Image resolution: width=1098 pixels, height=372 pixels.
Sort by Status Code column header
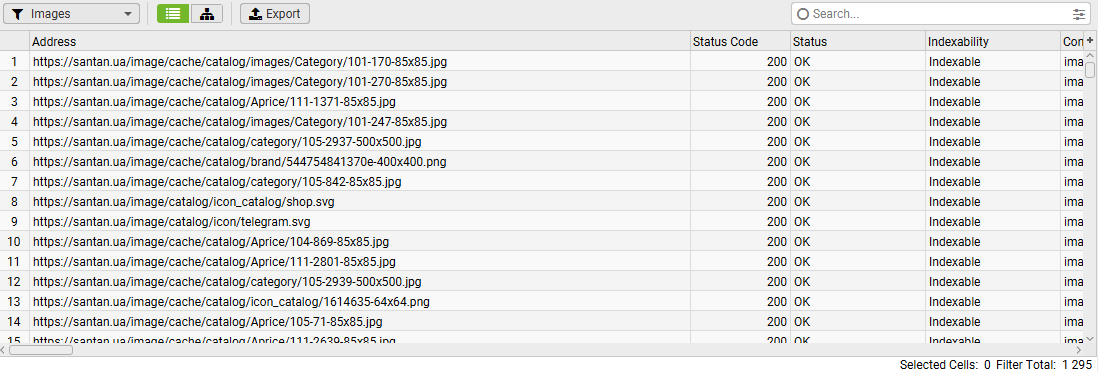740,41
